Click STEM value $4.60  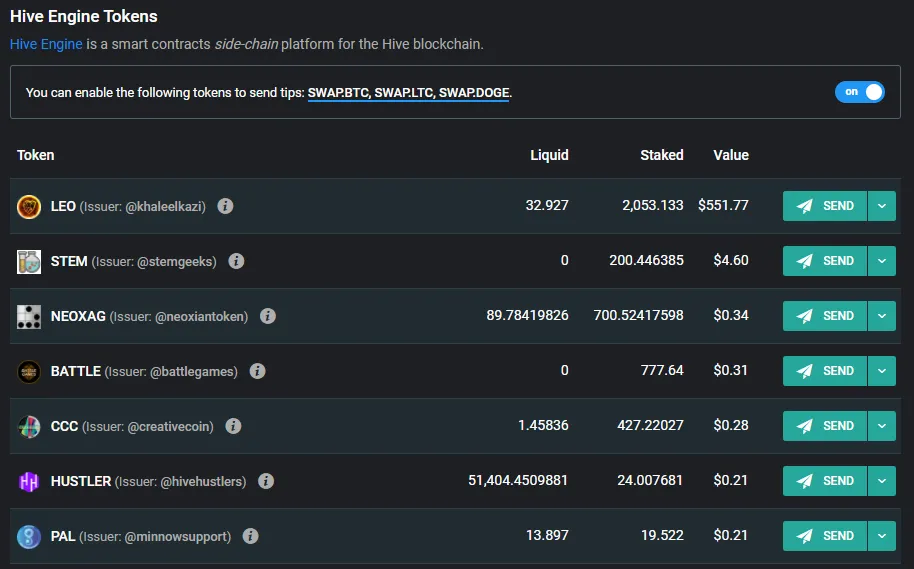tap(731, 260)
